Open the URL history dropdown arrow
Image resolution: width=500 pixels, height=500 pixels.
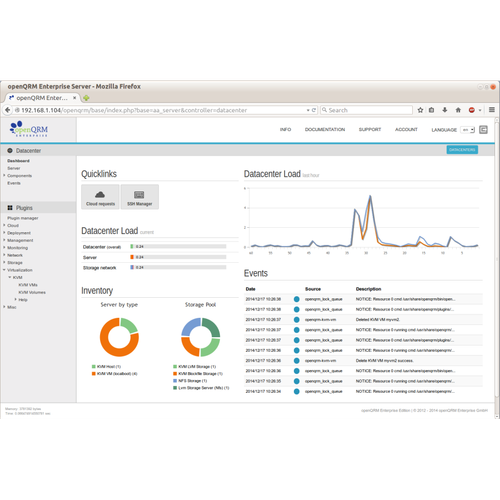(x=308, y=110)
